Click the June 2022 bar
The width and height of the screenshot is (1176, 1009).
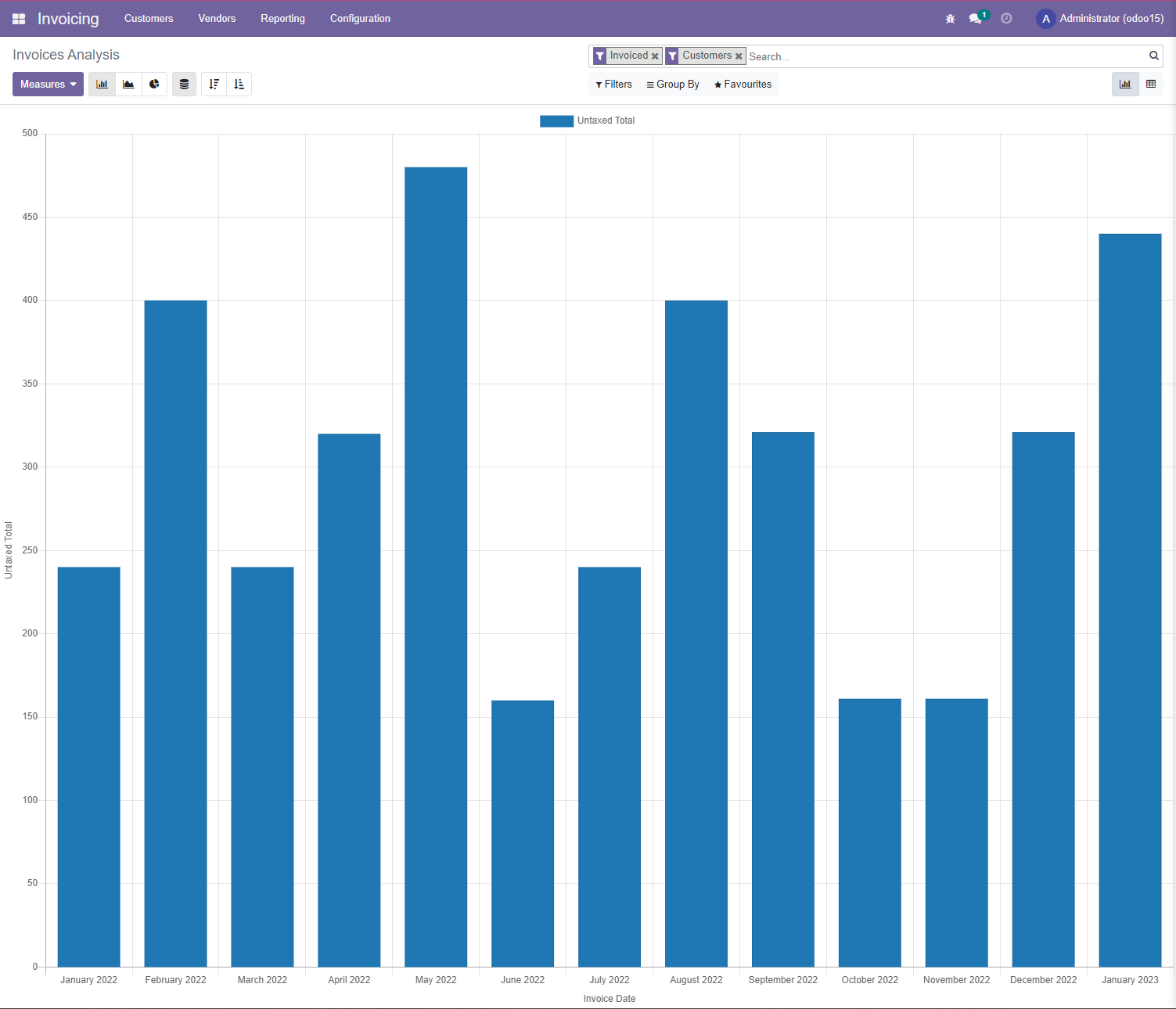coord(523,834)
